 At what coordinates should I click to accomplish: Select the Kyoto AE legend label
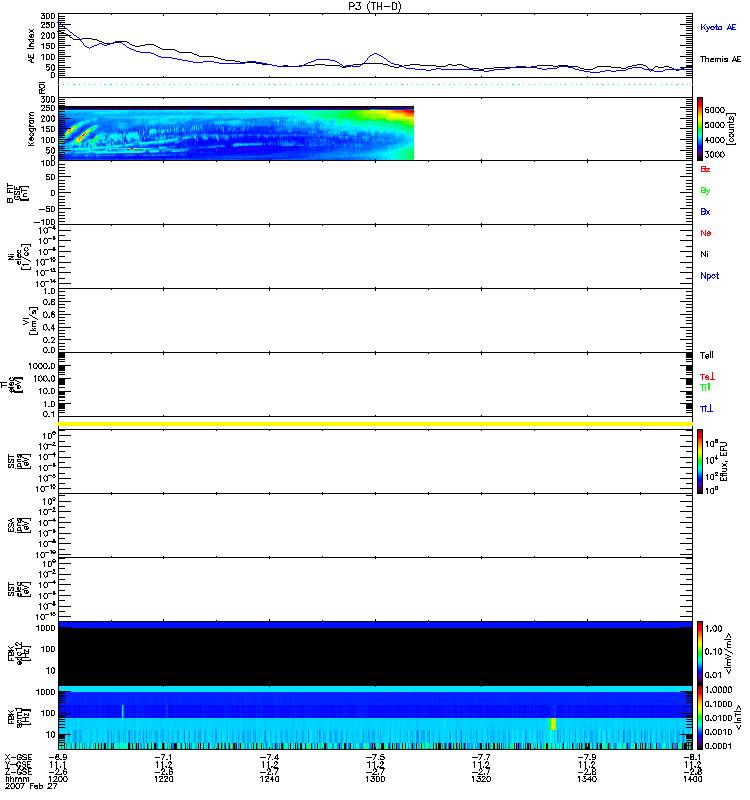718,28
